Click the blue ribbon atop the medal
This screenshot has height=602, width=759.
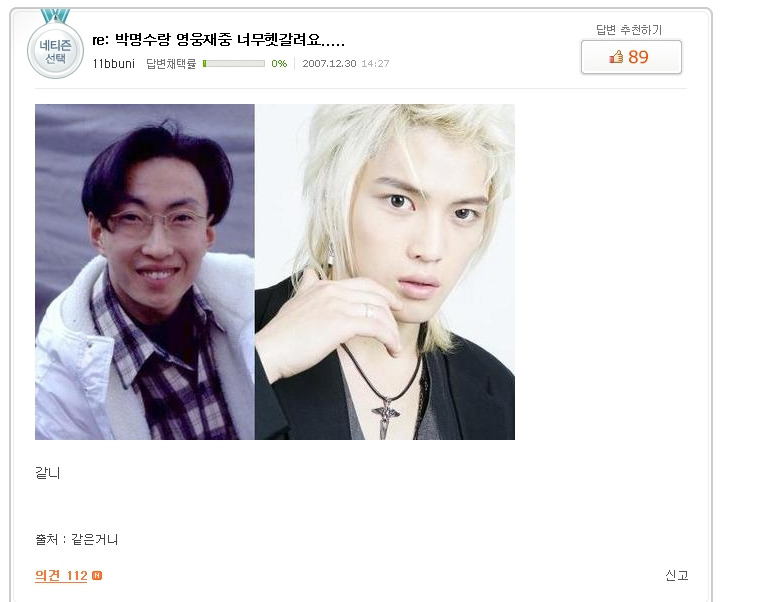click(x=55, y=16)
